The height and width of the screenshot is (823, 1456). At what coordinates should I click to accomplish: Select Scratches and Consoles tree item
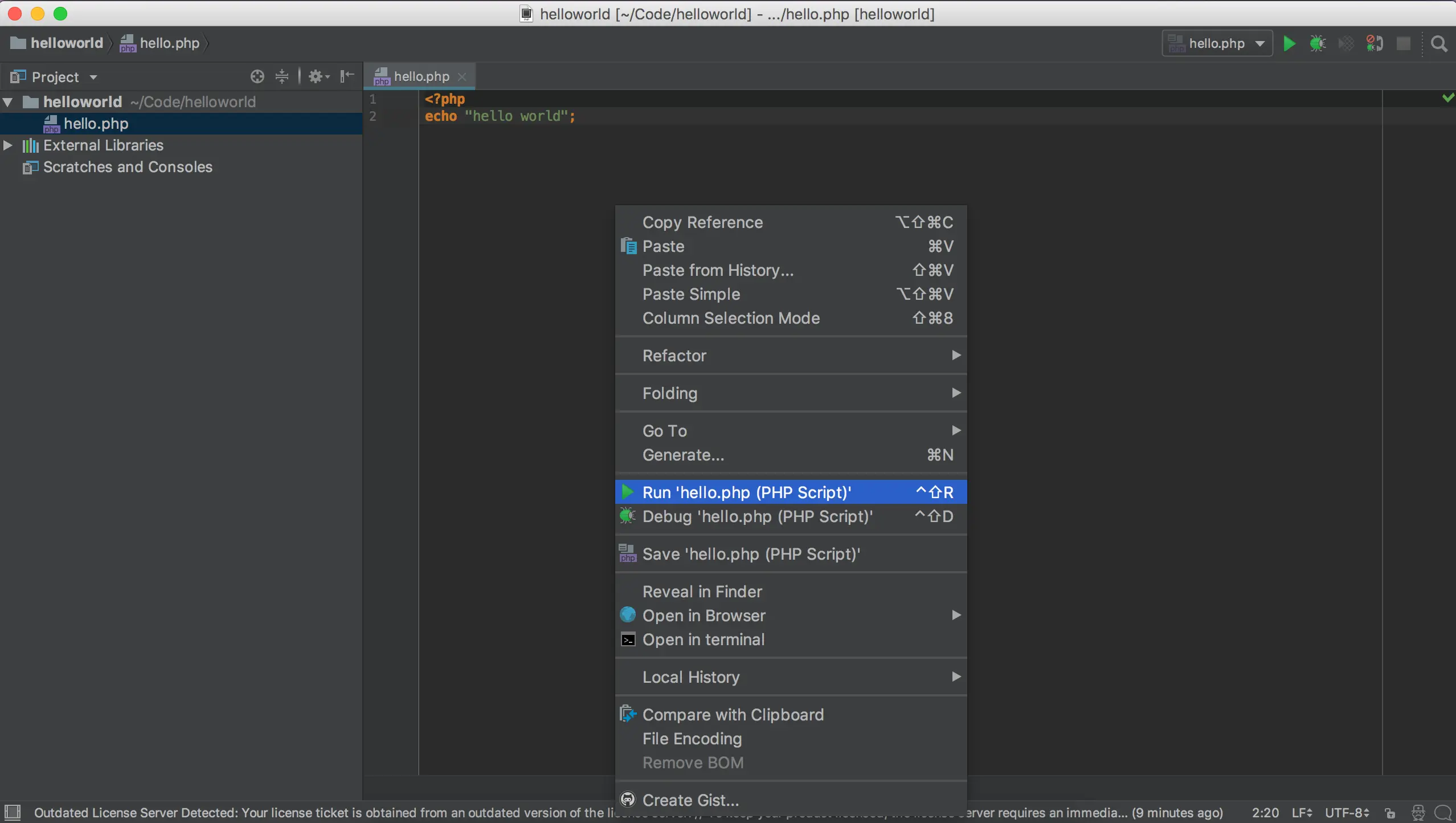[x=128, y=167]
